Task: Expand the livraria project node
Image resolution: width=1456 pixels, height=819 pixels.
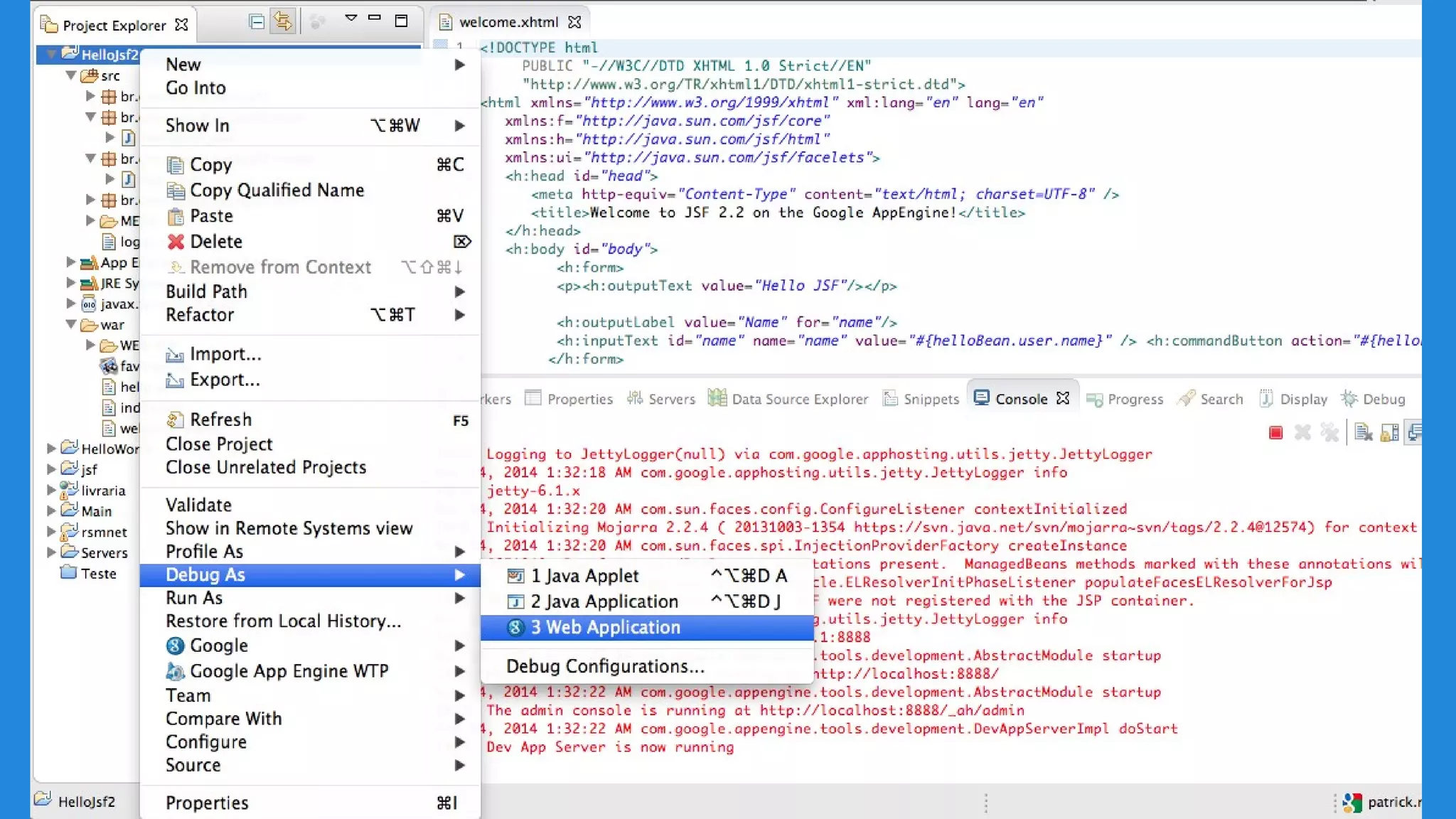Action: (x=51, y=490)
